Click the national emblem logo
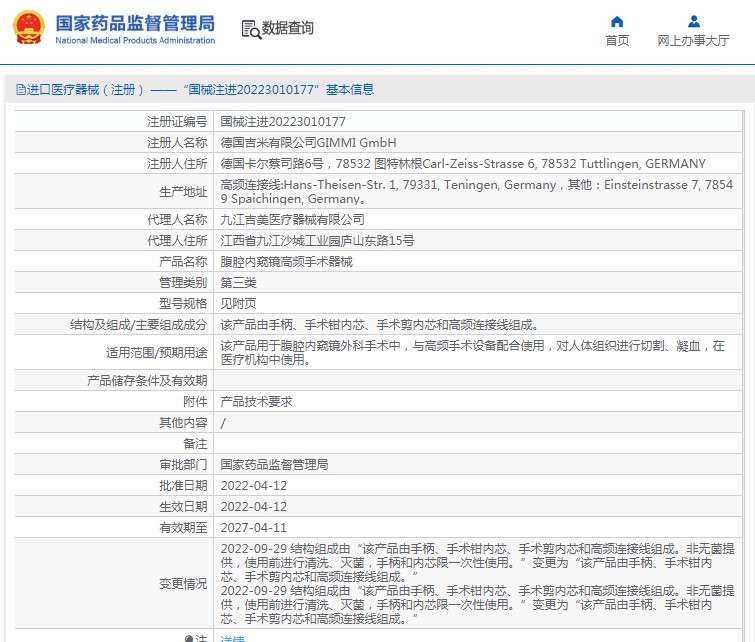This screenshot has width=755, height=642. coord(28,28)
